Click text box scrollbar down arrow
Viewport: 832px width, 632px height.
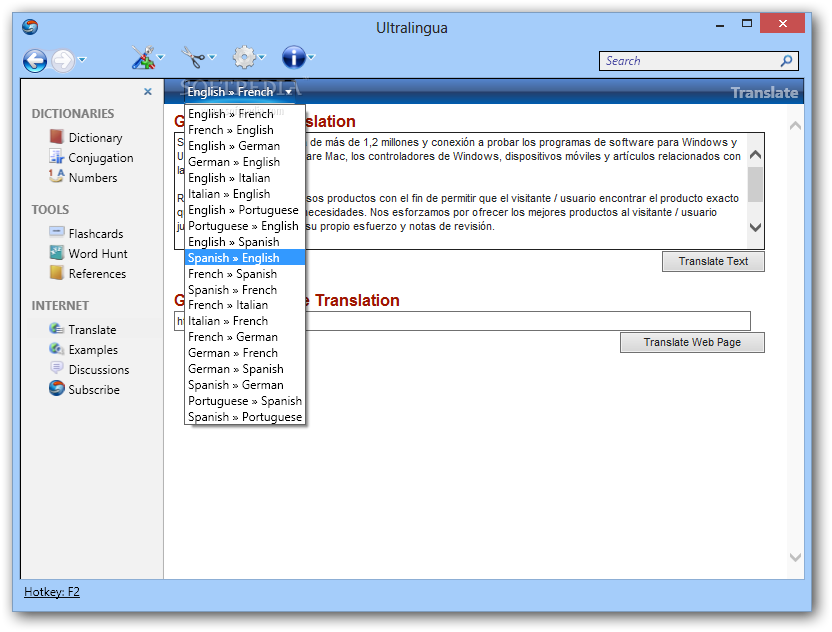pyautogui.click(x=755, y=227)
